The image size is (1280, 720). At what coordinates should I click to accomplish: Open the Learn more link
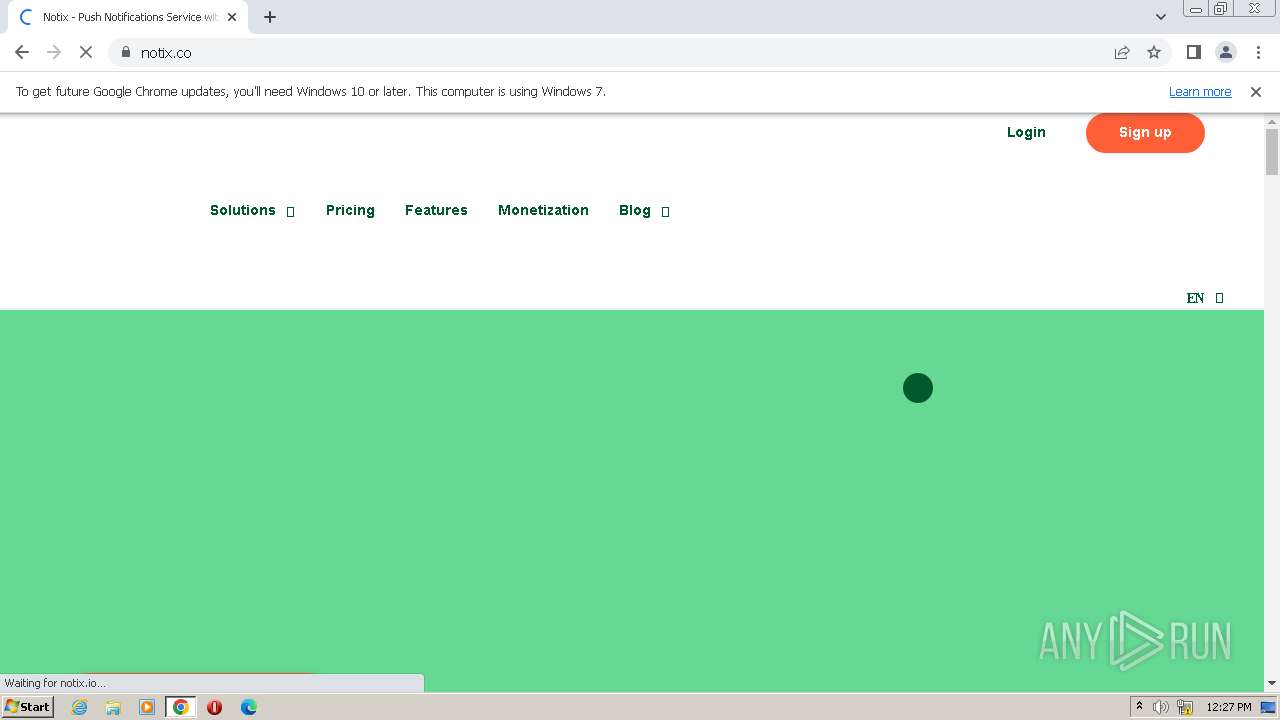click(1200, 92)
